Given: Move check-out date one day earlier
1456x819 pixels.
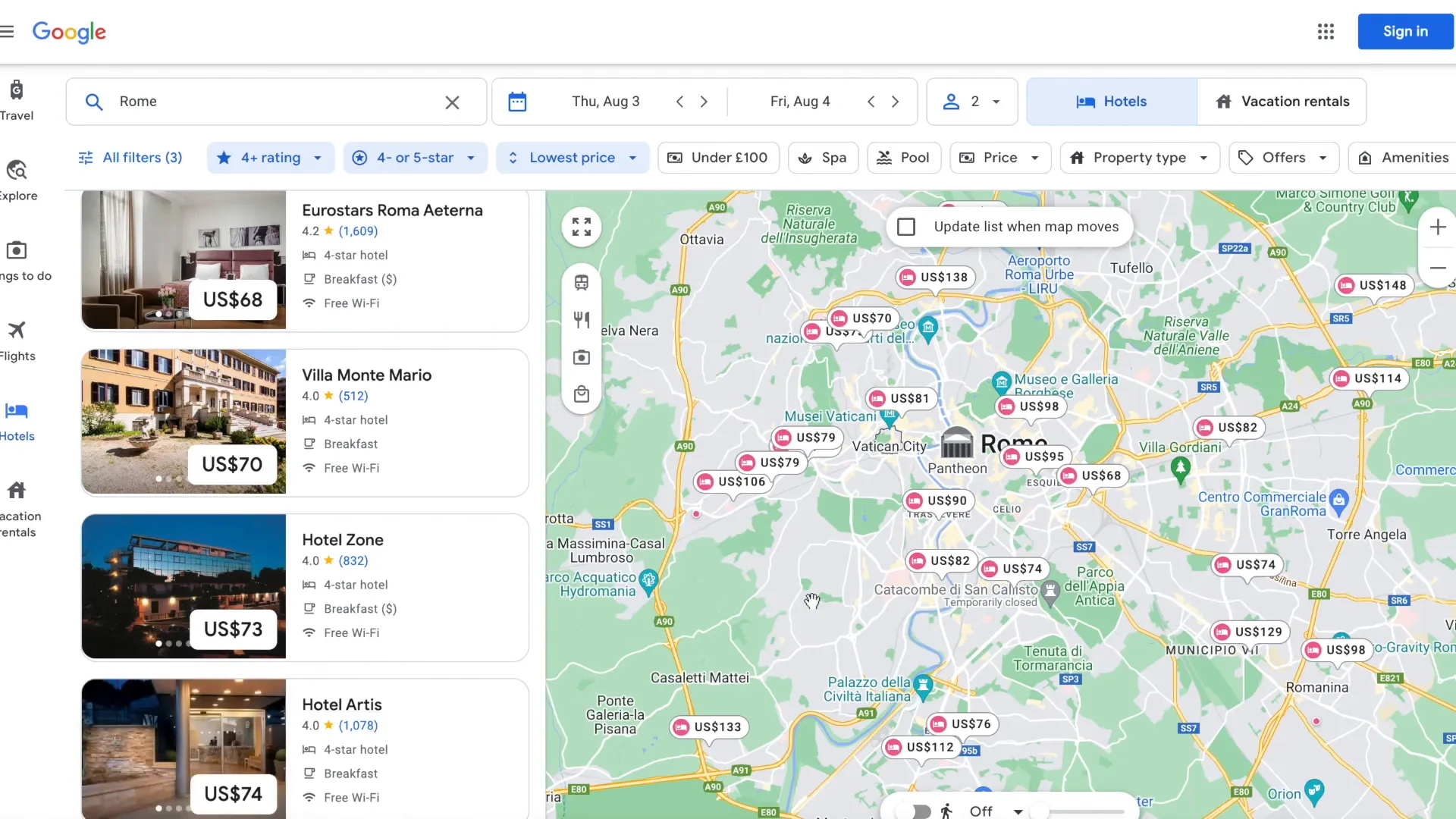Looking at the screenshot, I should (x=871, y=102).
